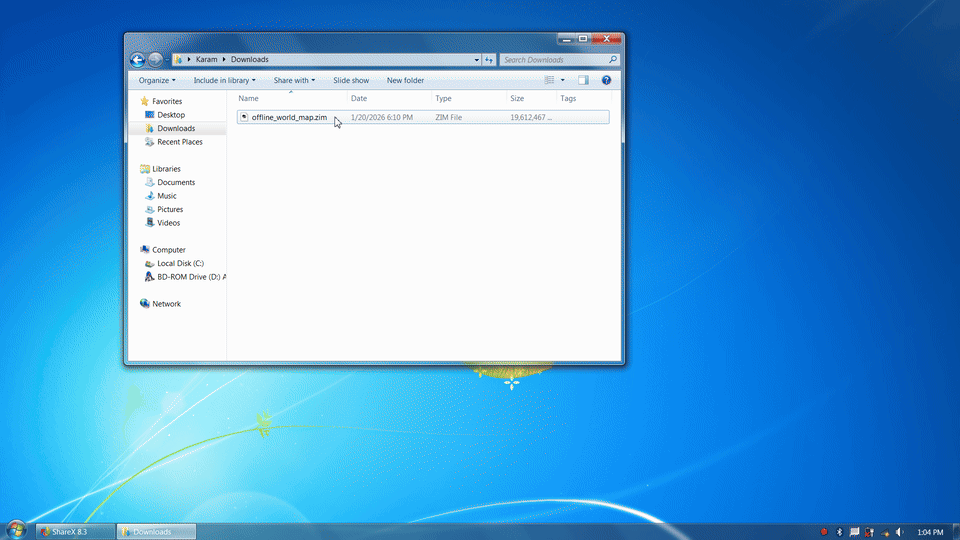Screen dimensions: 960x540
Task: Click the red recording tray icon
Action: (824, 532)
